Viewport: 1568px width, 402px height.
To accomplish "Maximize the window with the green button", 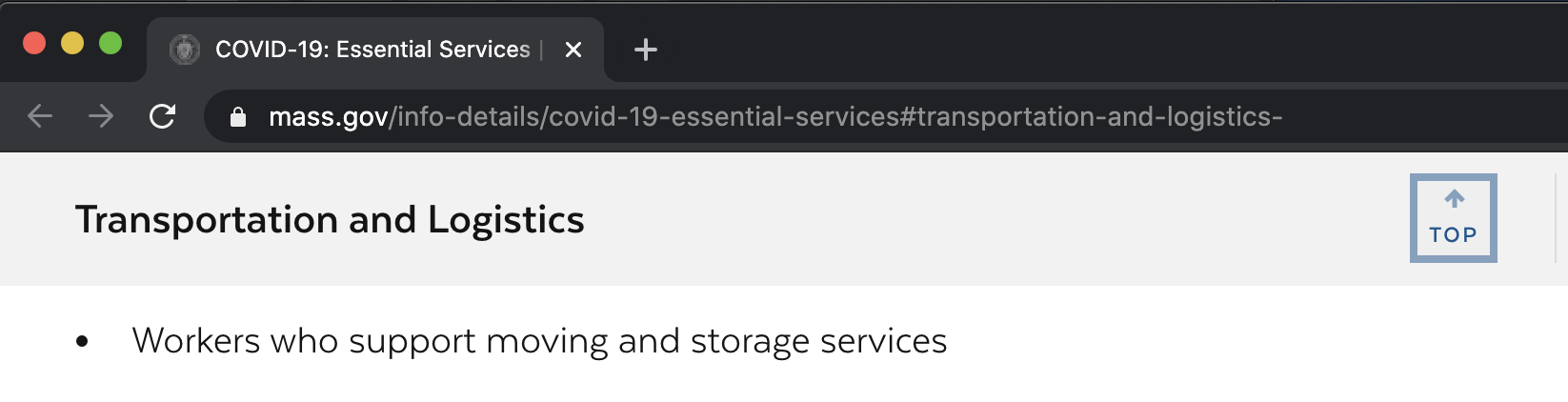I will [111, 44].
